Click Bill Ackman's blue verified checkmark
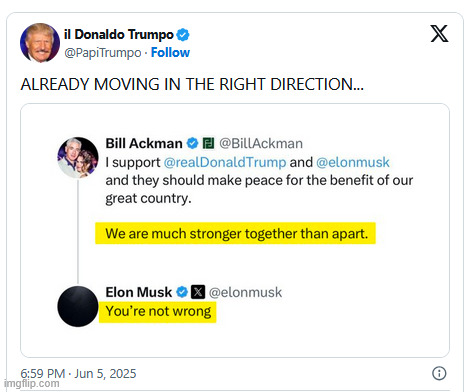 tap(192, 143)
